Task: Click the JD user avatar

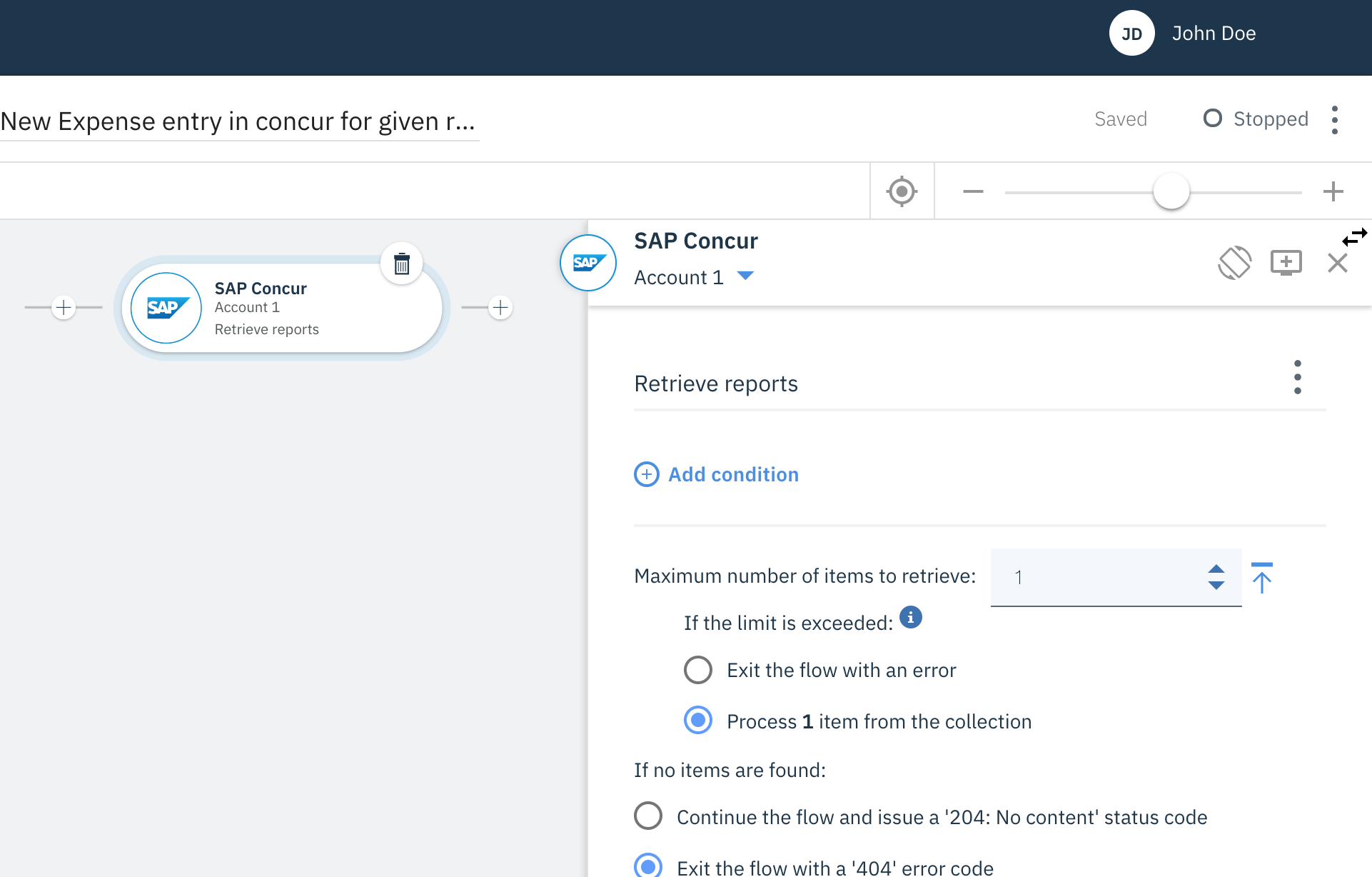Action: click(1131, 34)
